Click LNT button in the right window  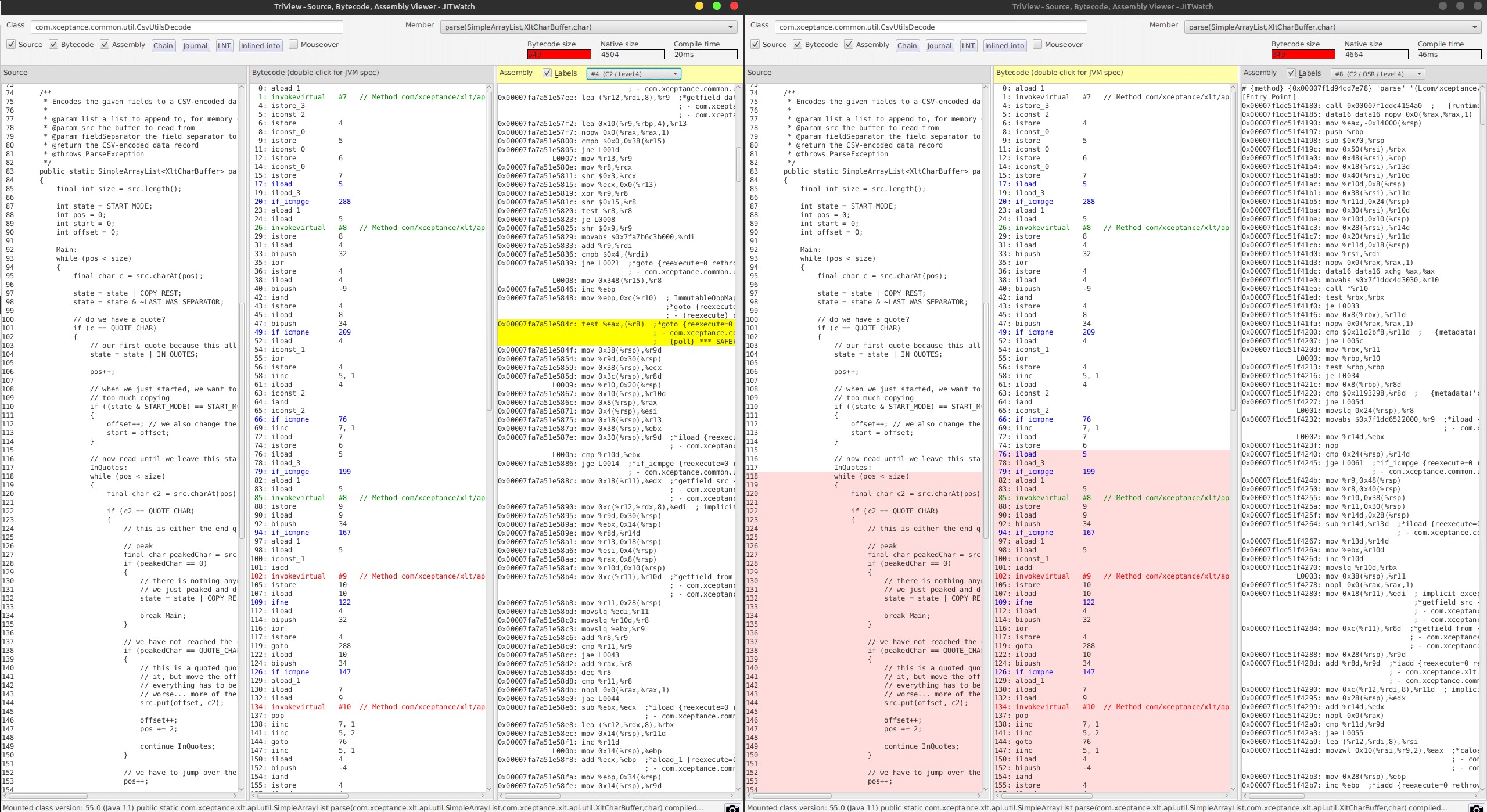(x=968, y=46)
